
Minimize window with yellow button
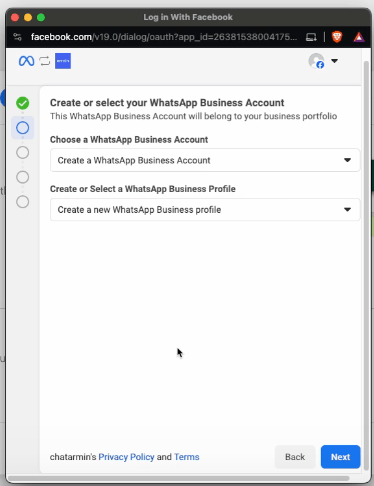pyautogui.click(x=28, y=17)
